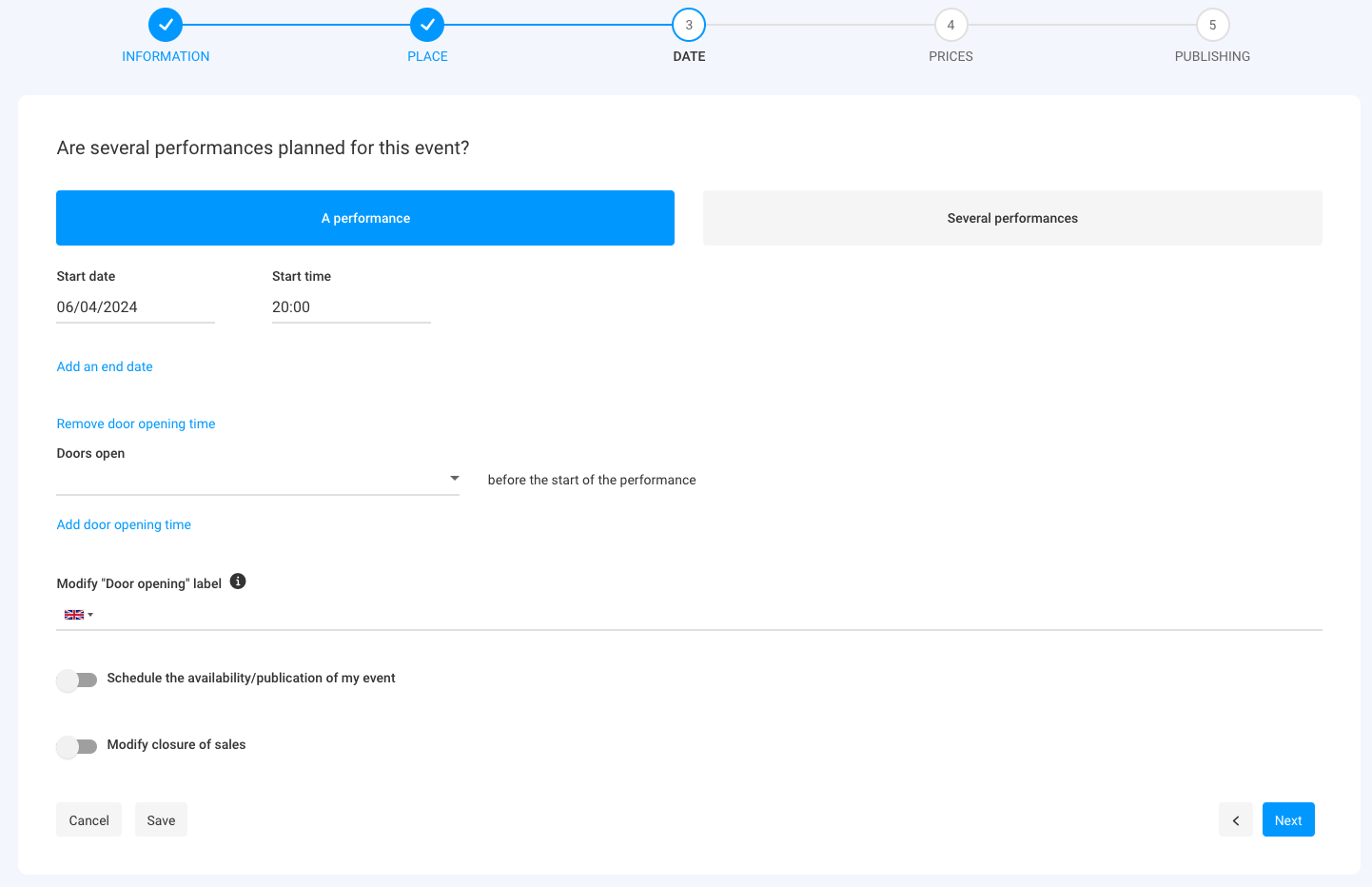Open the Door opening label info tooltip
This screenshot has height=887, width=1372.
(x=238, y=581)
